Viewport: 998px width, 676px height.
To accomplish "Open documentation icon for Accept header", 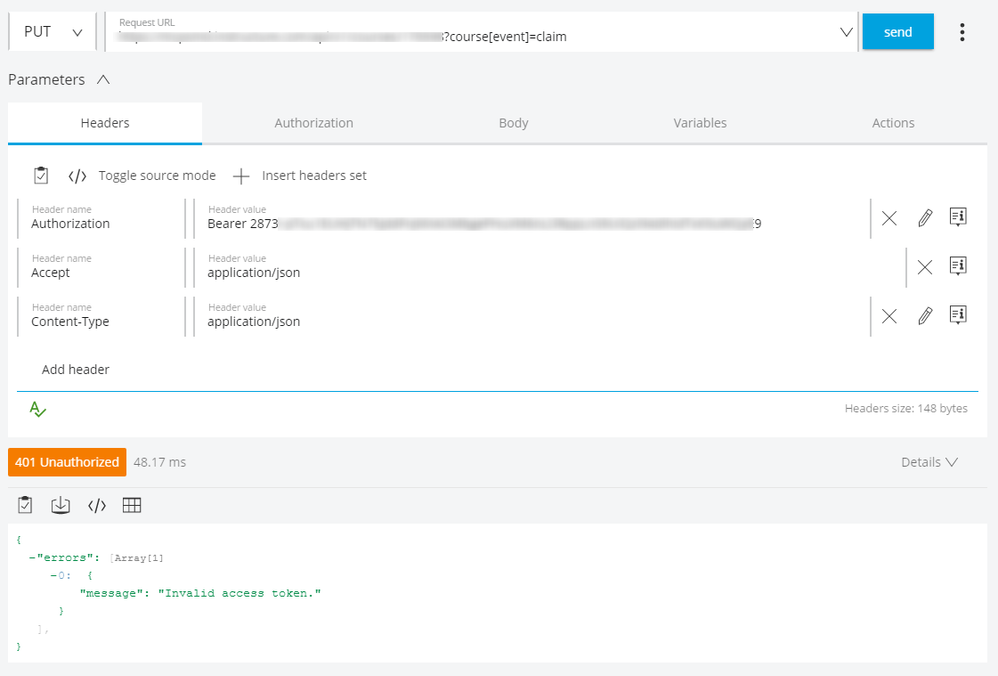I will pyautogui.click(x=958, y=267).
